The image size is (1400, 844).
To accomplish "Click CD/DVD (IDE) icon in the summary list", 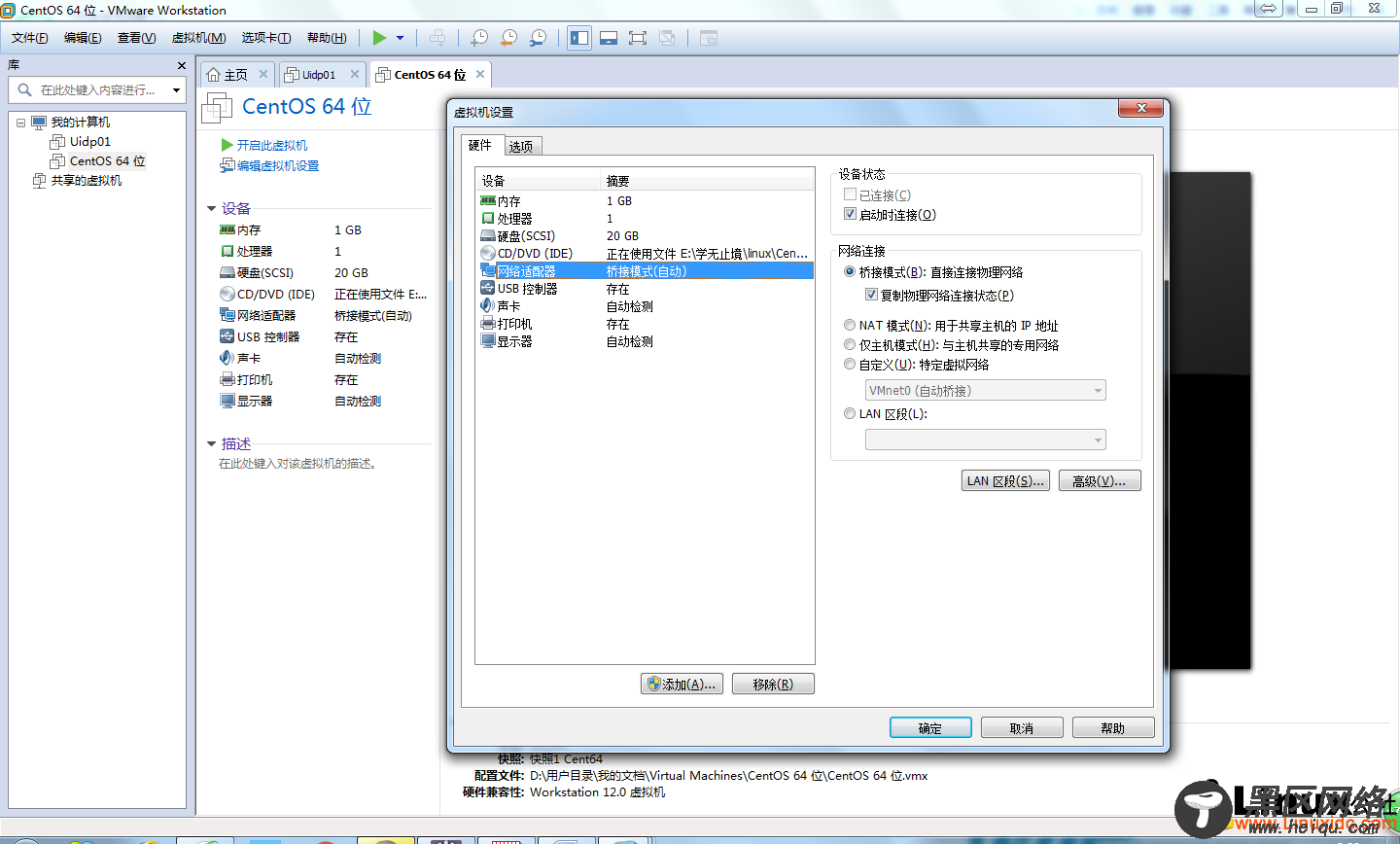I will point(227,295).
